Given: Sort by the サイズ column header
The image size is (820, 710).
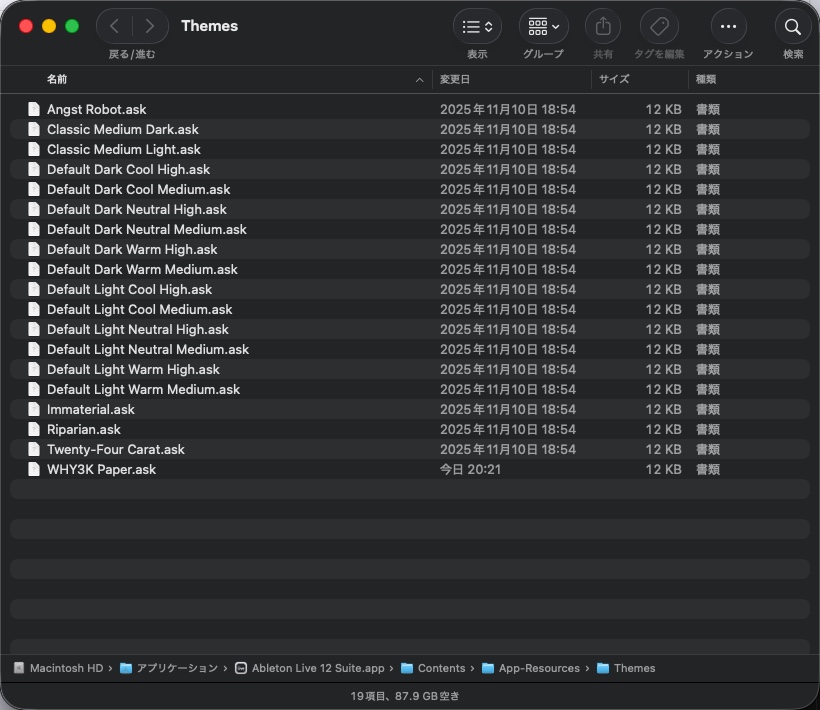Looking at the screenshot, I should click(x=614, y=79).
